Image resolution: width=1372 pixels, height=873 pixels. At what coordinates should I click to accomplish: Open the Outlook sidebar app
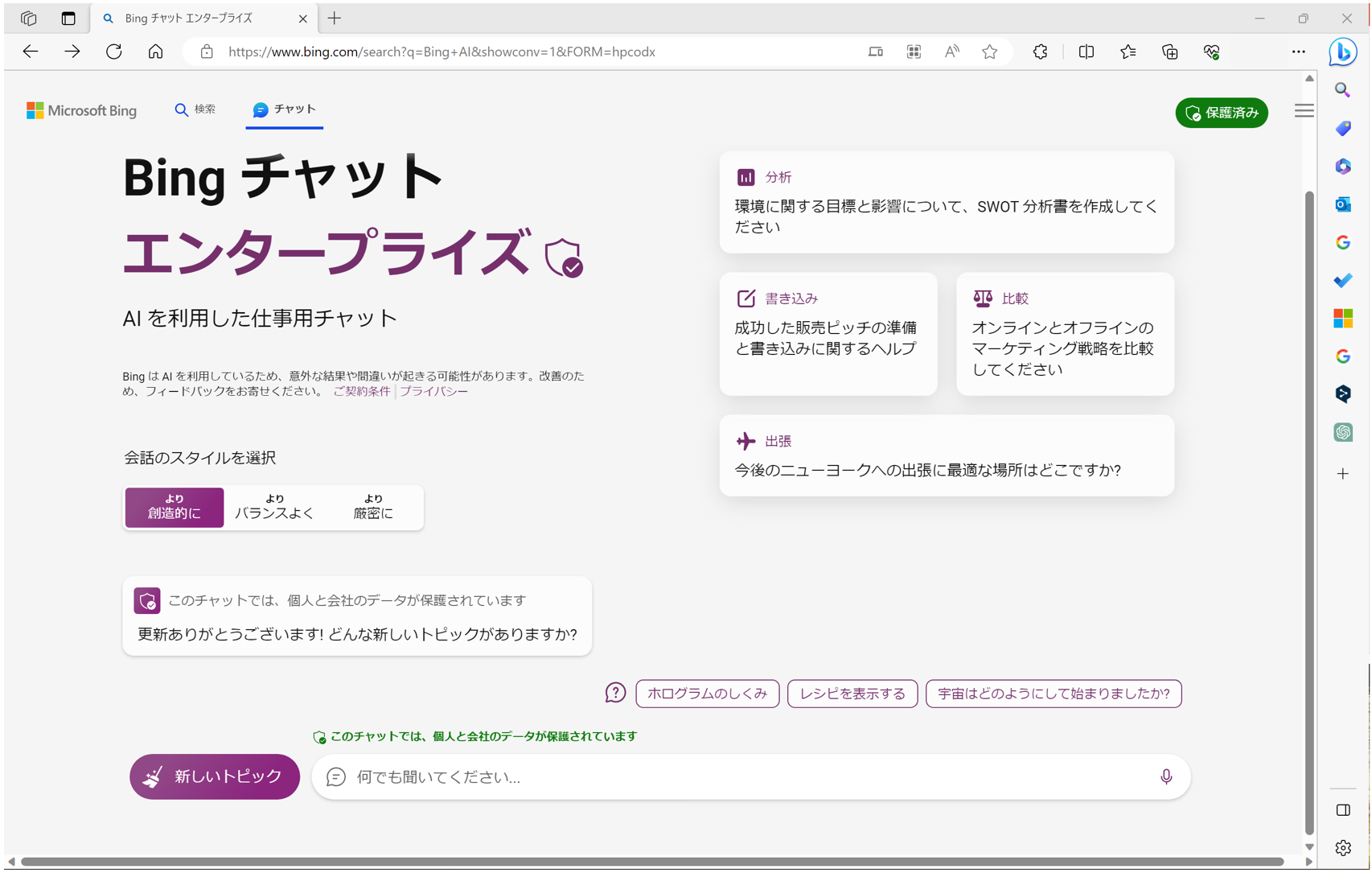pos(1342,204)
